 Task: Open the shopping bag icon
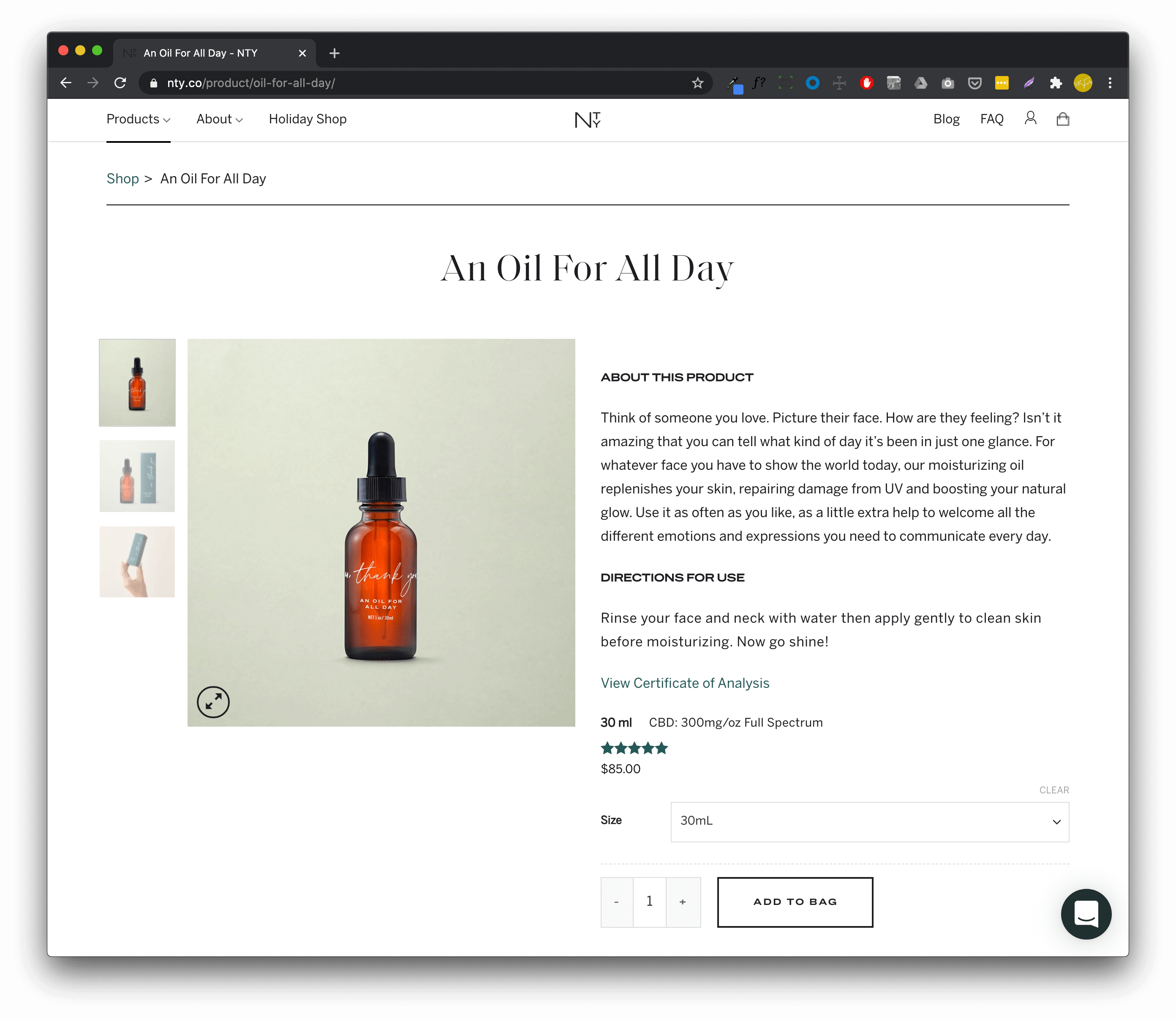pos(1062,119)
